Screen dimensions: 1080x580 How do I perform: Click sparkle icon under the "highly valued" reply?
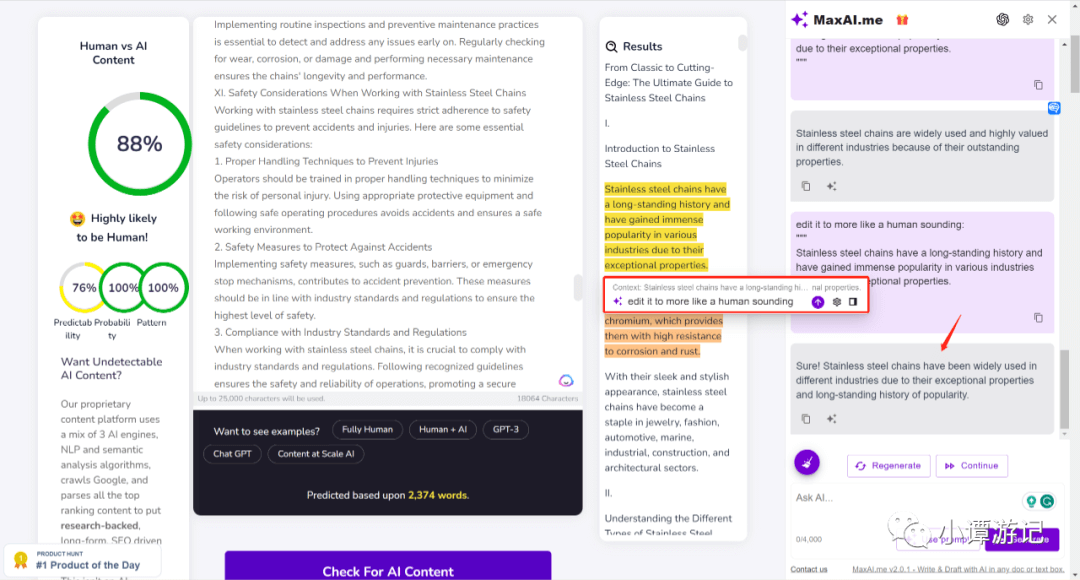pos(831,186)
